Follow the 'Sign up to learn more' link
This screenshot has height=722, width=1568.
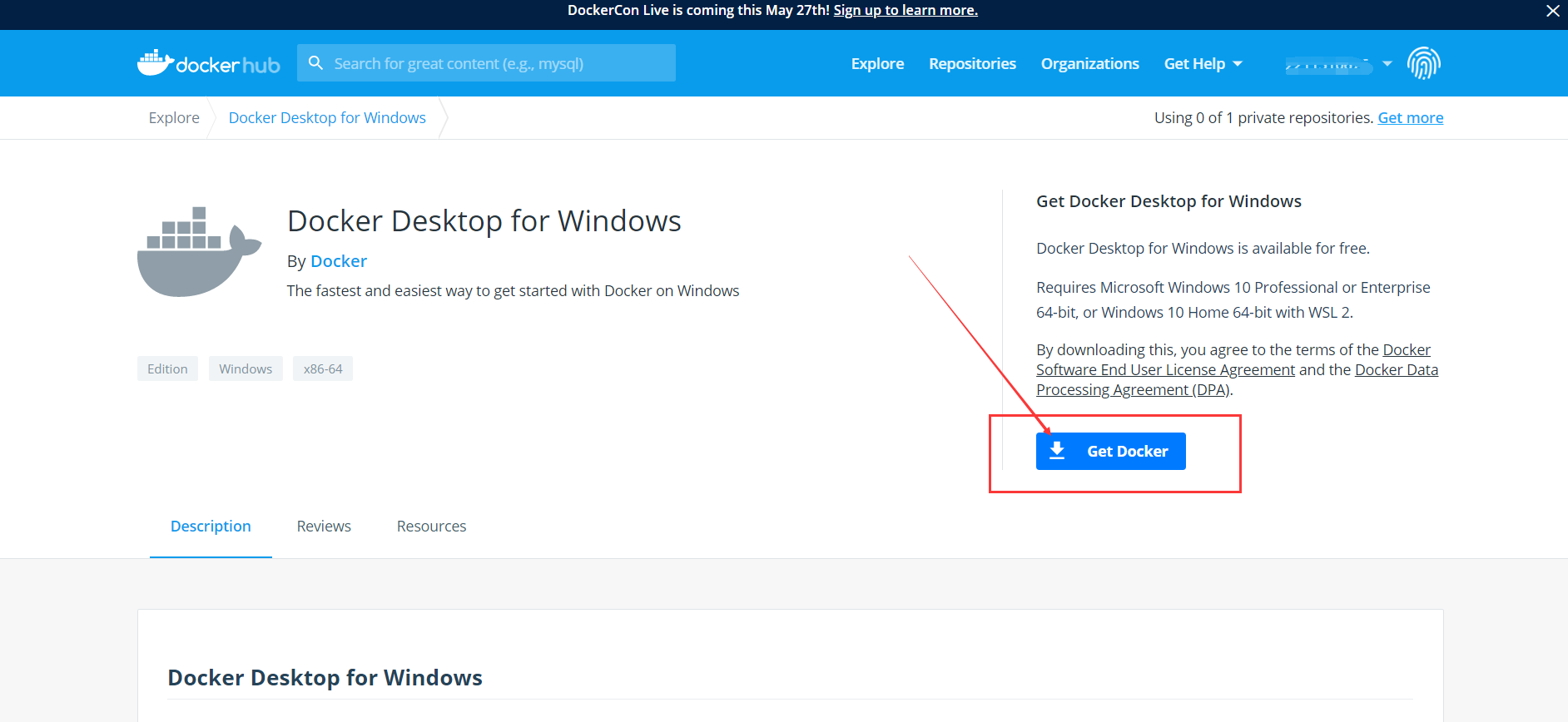point(906,10)
